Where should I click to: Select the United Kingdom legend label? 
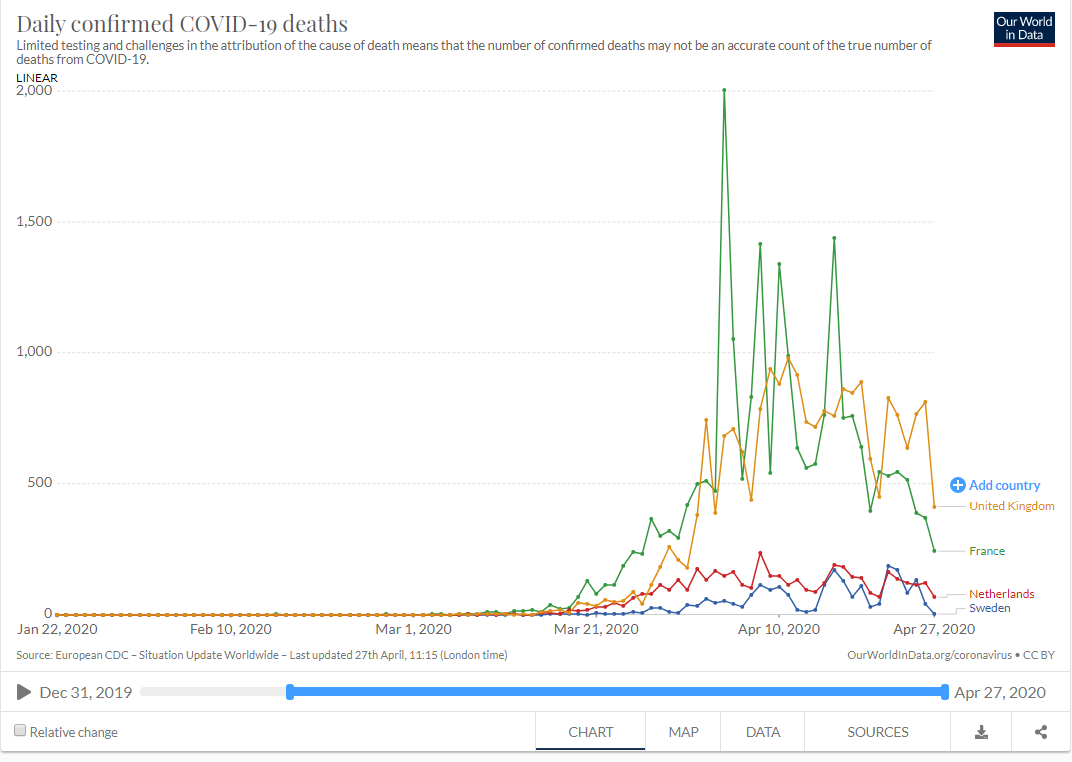(x=1011, y=506)
